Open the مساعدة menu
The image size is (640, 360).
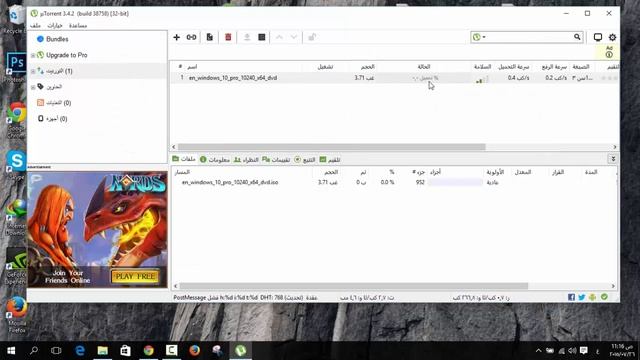(x=78, y=25)
